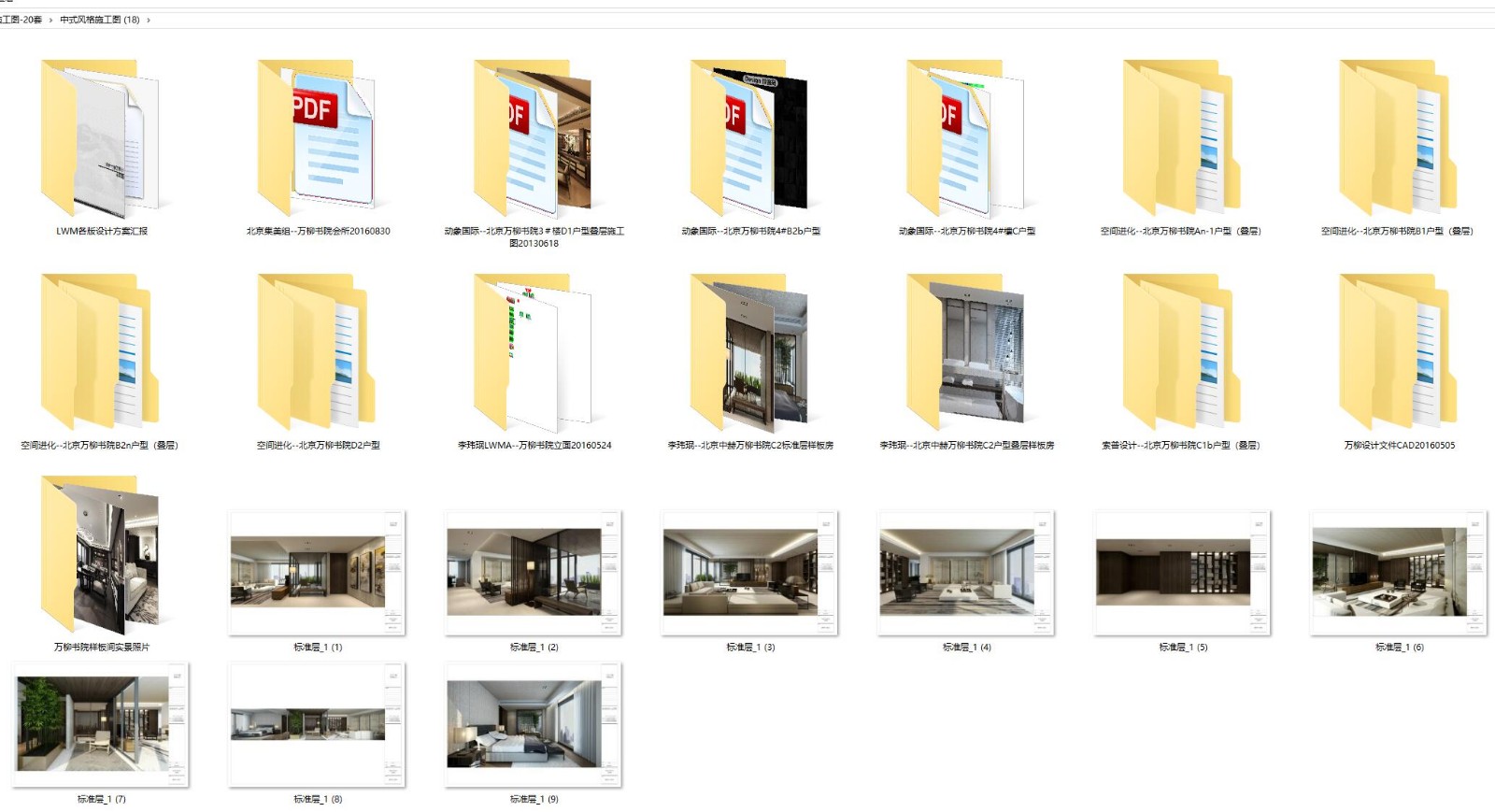The height and width of the screenshot is (812, 1495).
Task: Click label text 动象国际--北京万柳书院4#B2b户型
Action: pyautogui.click(x=750, y=231)
